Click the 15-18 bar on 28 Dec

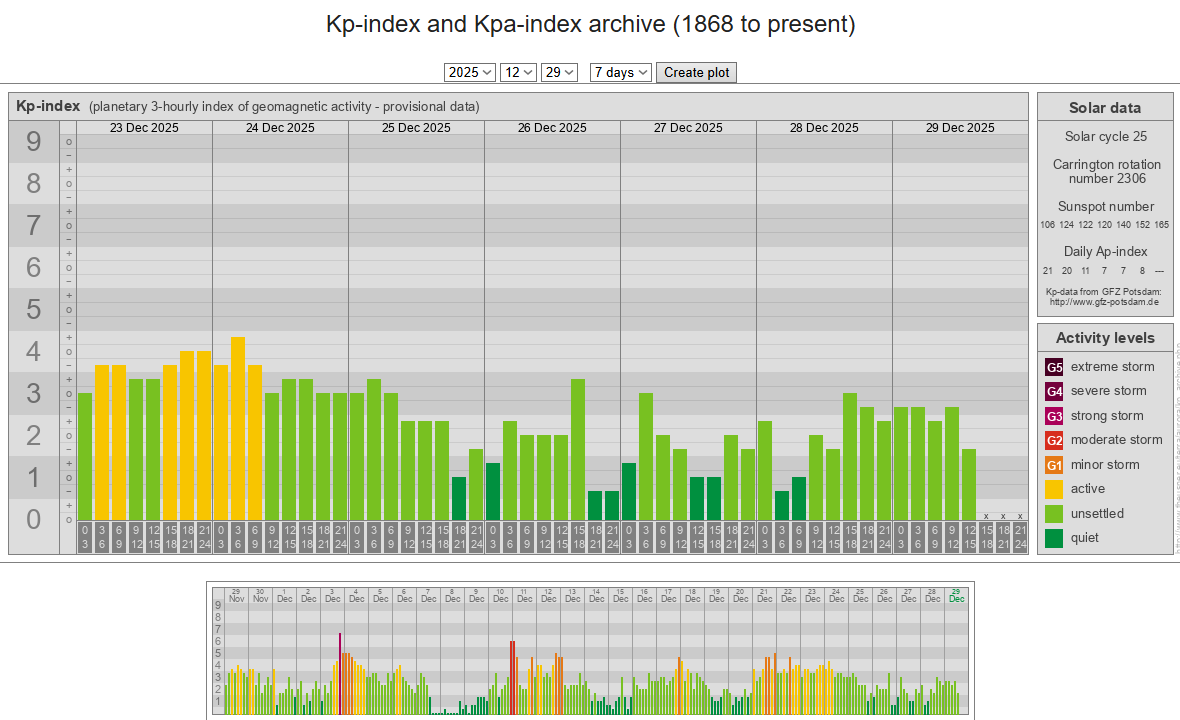coord(850,457)
